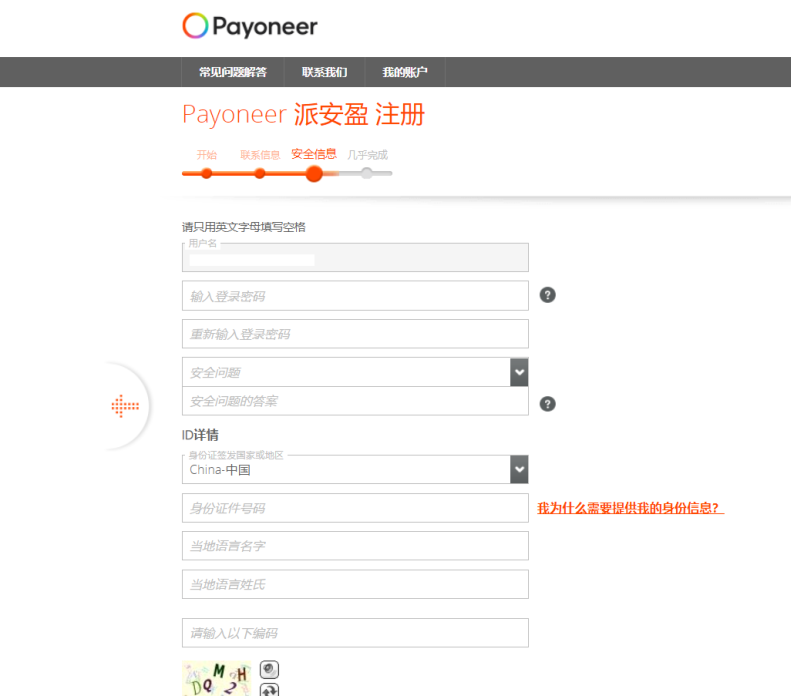Focus the 输入登录密码 field
The width and height of the screenshot is (791, 696).
click(354, 296)
